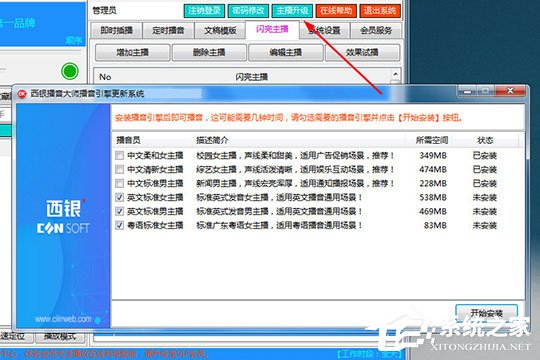Uncheck 英文标准男主播 checkbox

[x=119, y=211]
